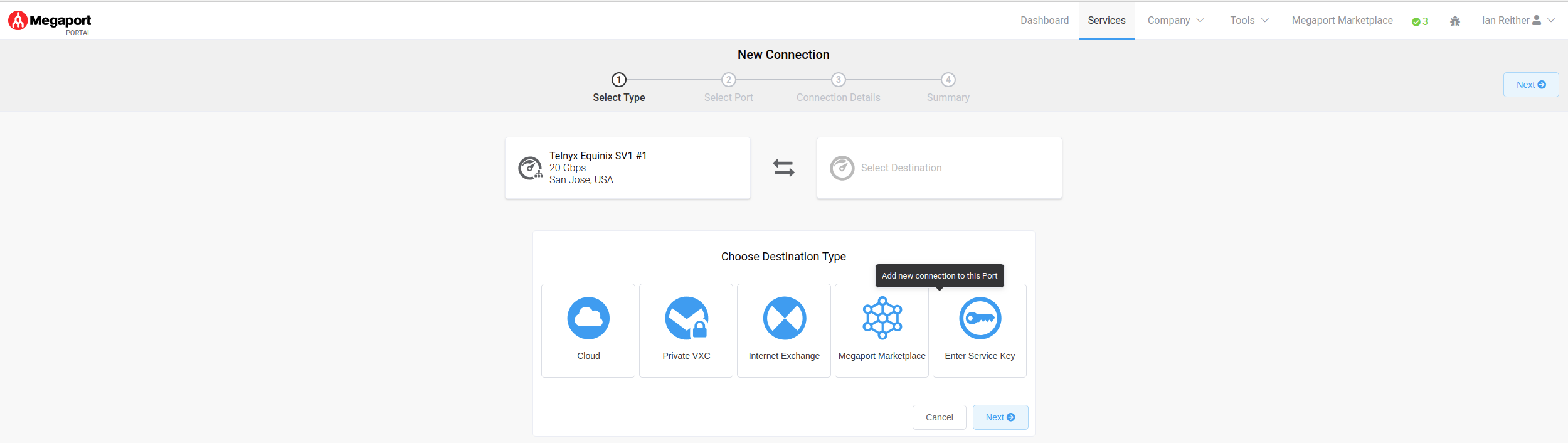Go to the Dashboard tab
Image resolution: width=1568 pixels, height=443 pixels.
click(x=1044, y=21)
